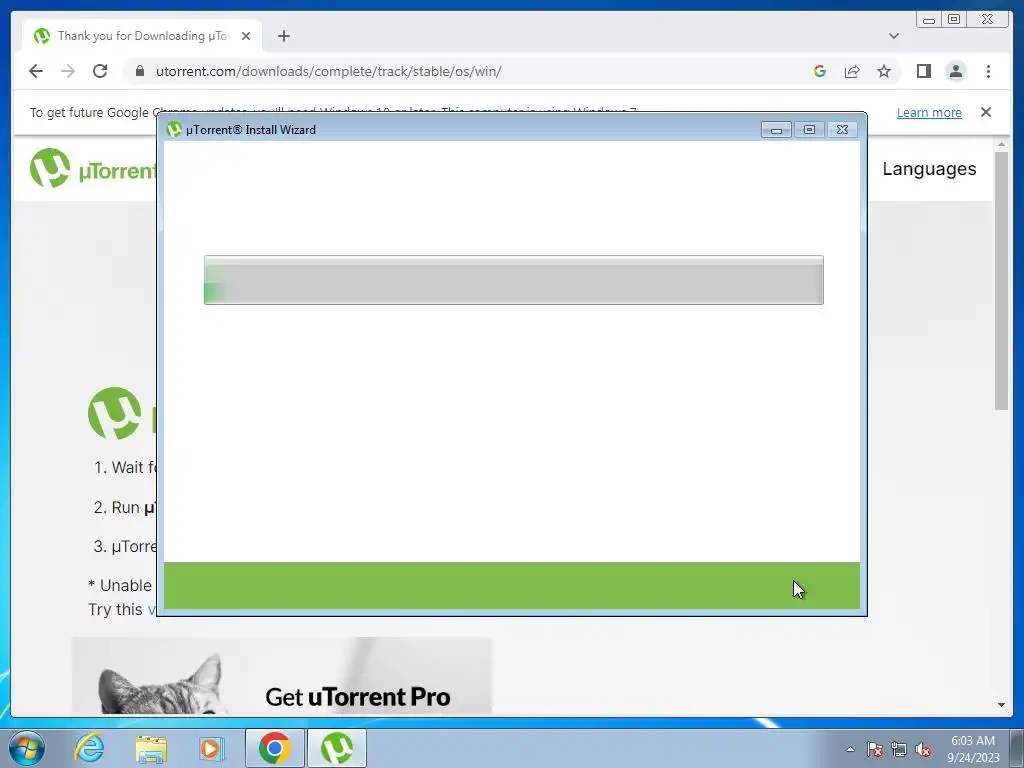Close the Chrome window
The image size is (1024, 768).
(x=987, y=20)
